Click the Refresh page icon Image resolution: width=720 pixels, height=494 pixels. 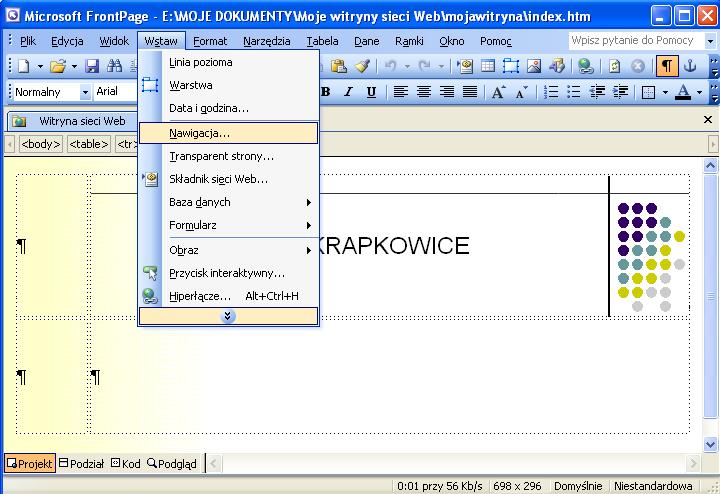(x=614, y=67)
